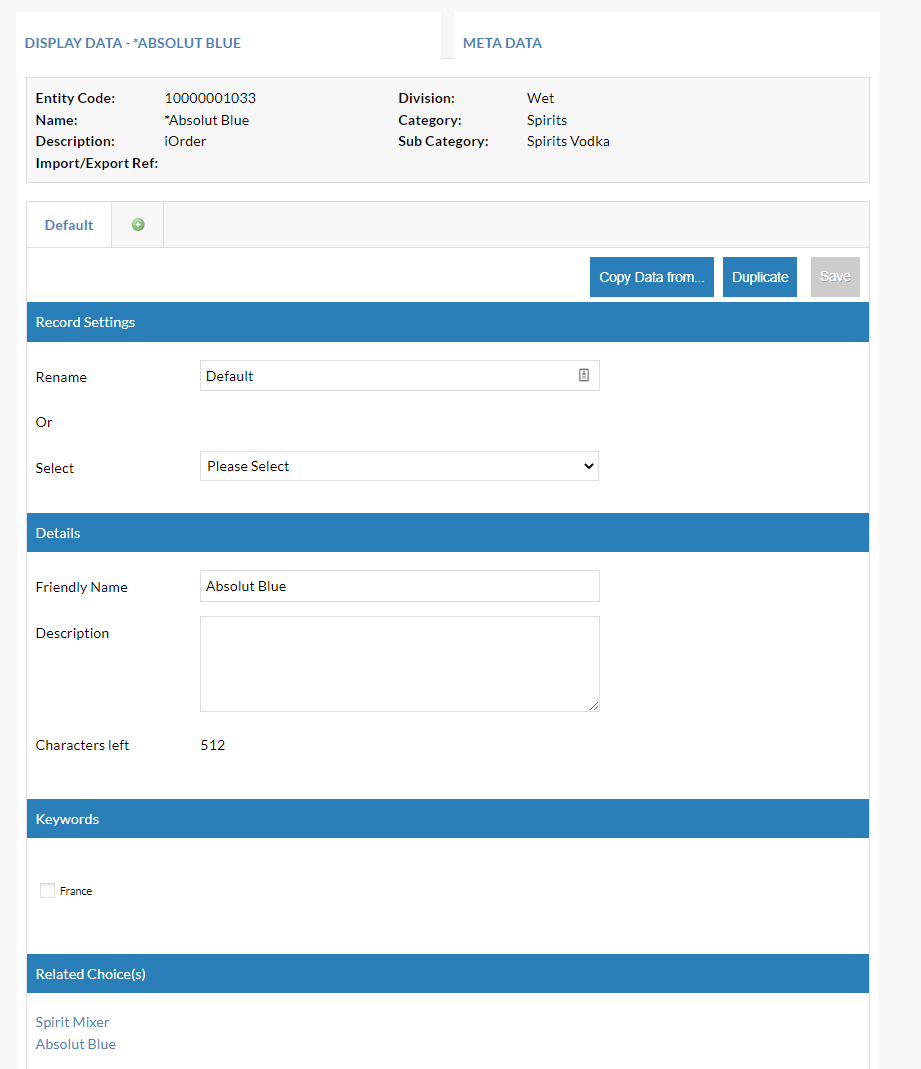Image resolution: width=921 pixels, height=1069 pixels.
Task: Click into the Friendly Name field
Action: click(x=399, y=586)
